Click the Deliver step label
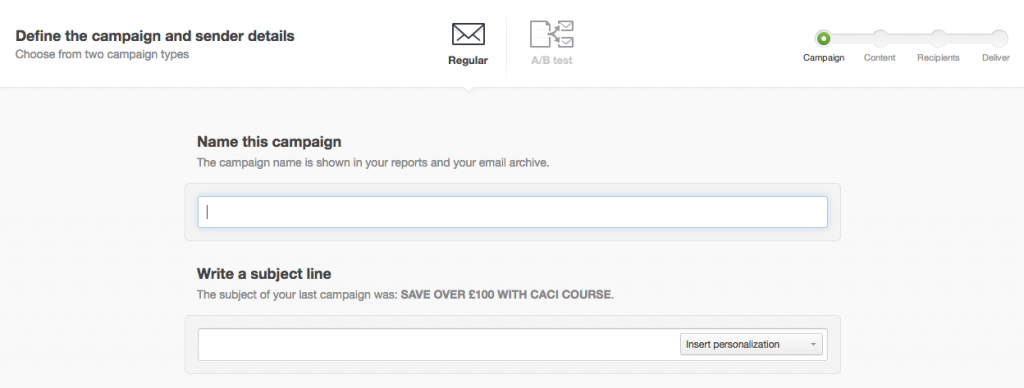1024x388 pixels. pyautogui.click(x=996, y=57)
